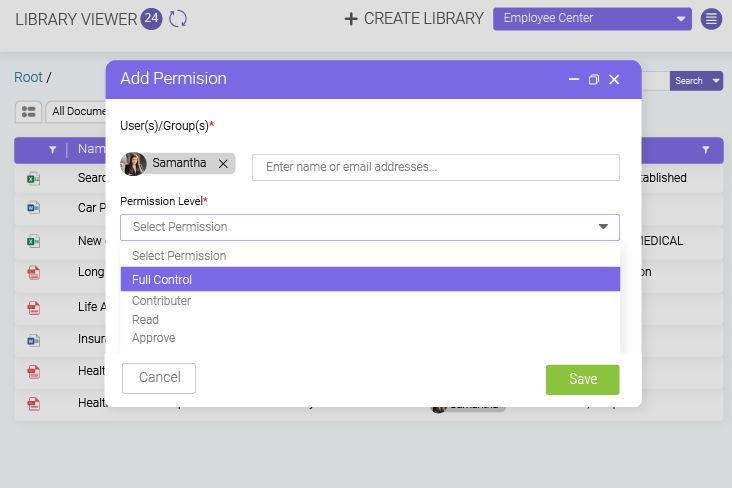The height and width of the screenshot is (488, 732).
Task: Select Approve permission option
Action: click(370, 338)
